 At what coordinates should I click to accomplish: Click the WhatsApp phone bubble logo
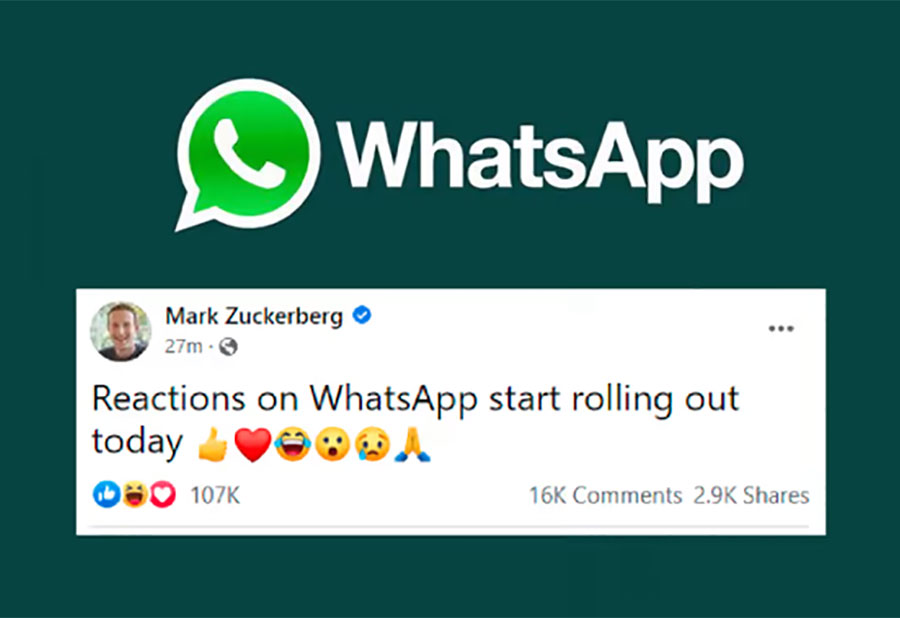247,155
